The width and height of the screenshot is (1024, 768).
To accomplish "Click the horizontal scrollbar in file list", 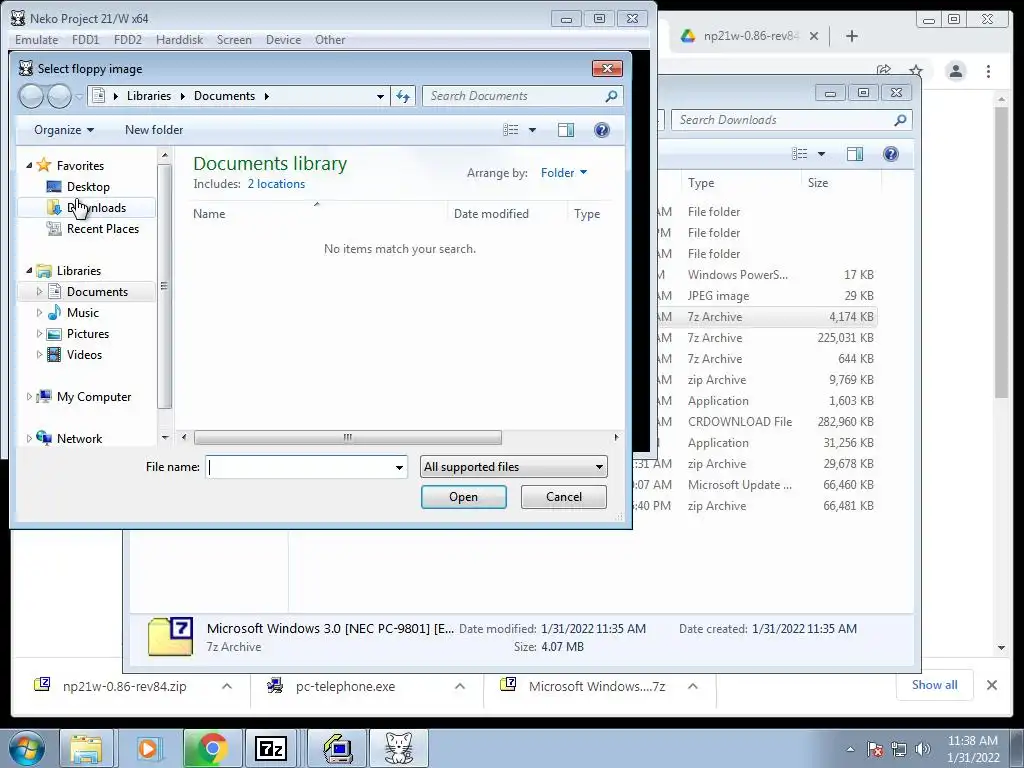I will (348, 438).
